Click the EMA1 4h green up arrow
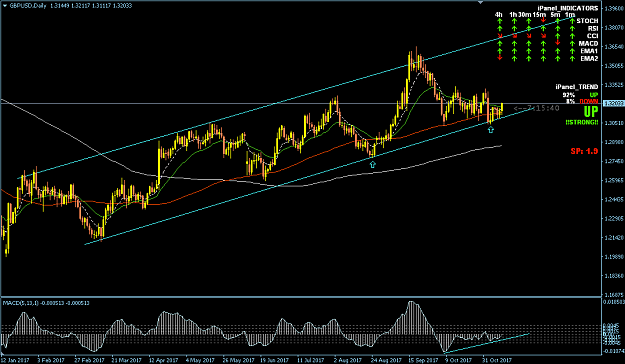This screenshot has height=364, width=625. [499, 51]
